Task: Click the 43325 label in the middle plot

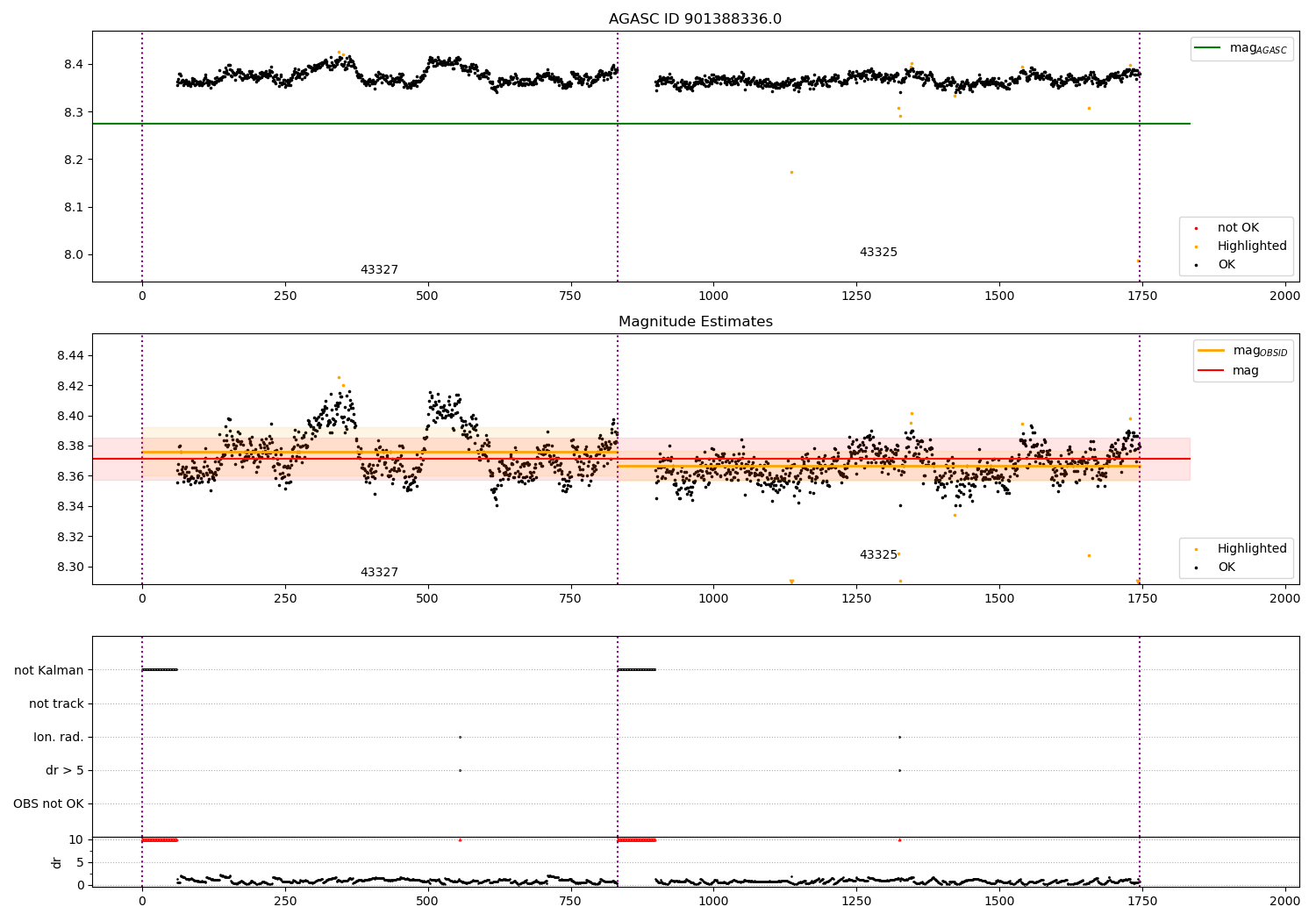Action: (x=878, y=555)
